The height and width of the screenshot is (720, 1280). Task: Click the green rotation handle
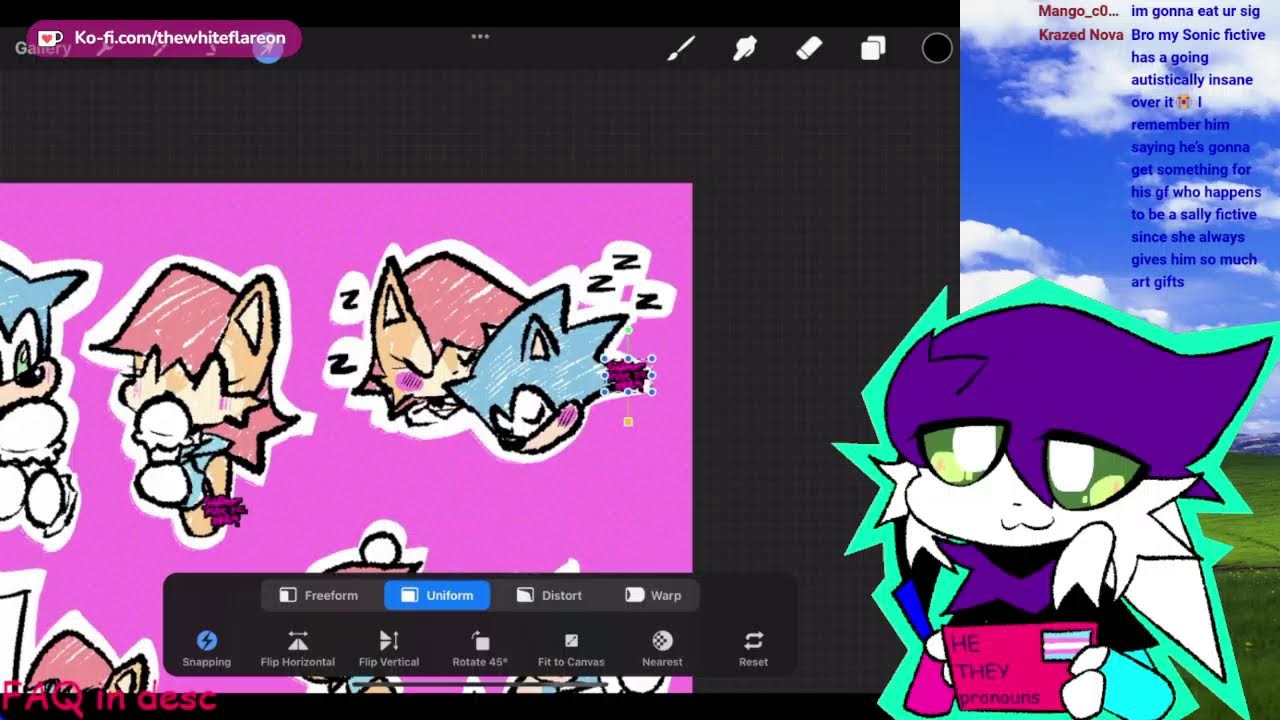(x=628, y=329)
